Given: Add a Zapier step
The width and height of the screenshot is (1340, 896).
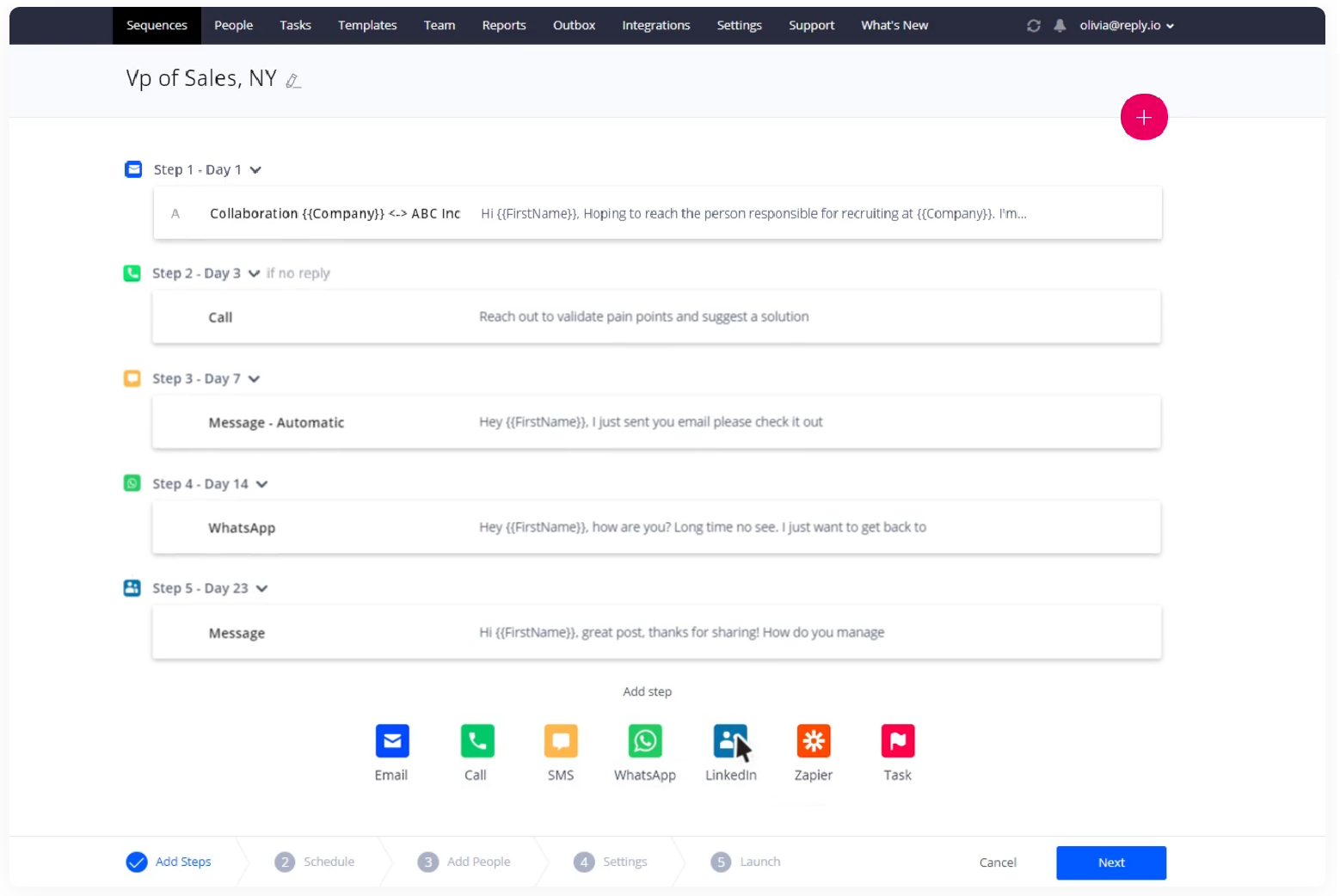Looking at the screenshot, I should (813, 741).
